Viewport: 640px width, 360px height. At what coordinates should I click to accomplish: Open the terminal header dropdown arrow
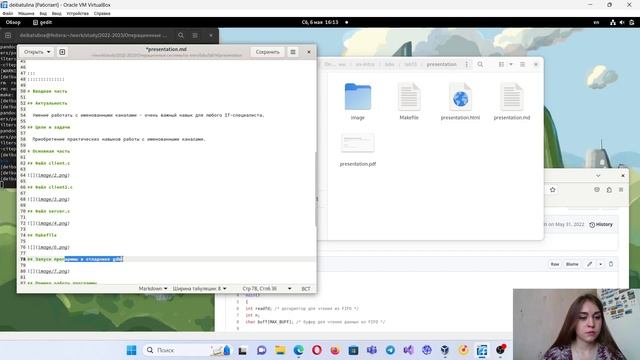[211, 36]
